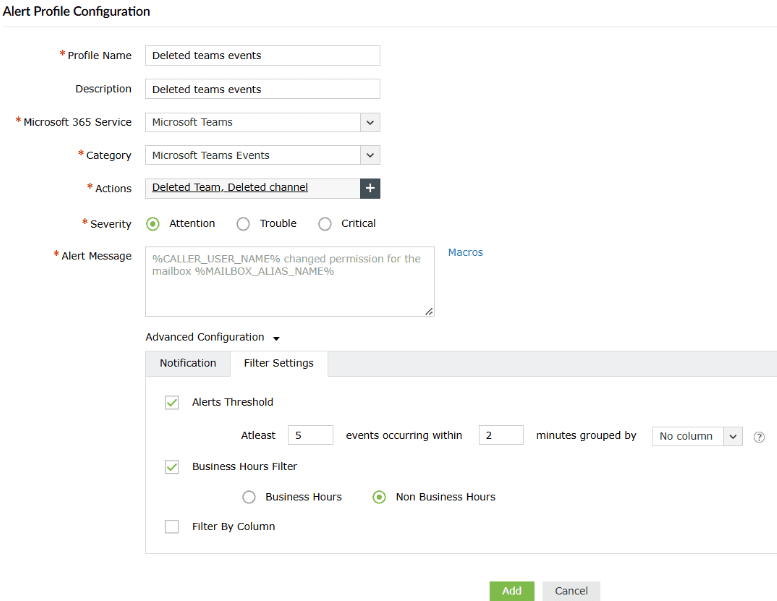Open the Category dropdown
This screenshot has height=601, width=777.
click(370, 155)
